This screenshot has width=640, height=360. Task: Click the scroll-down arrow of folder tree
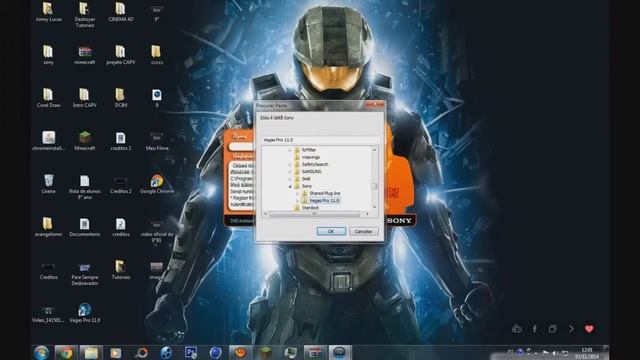tap(374, 208)
